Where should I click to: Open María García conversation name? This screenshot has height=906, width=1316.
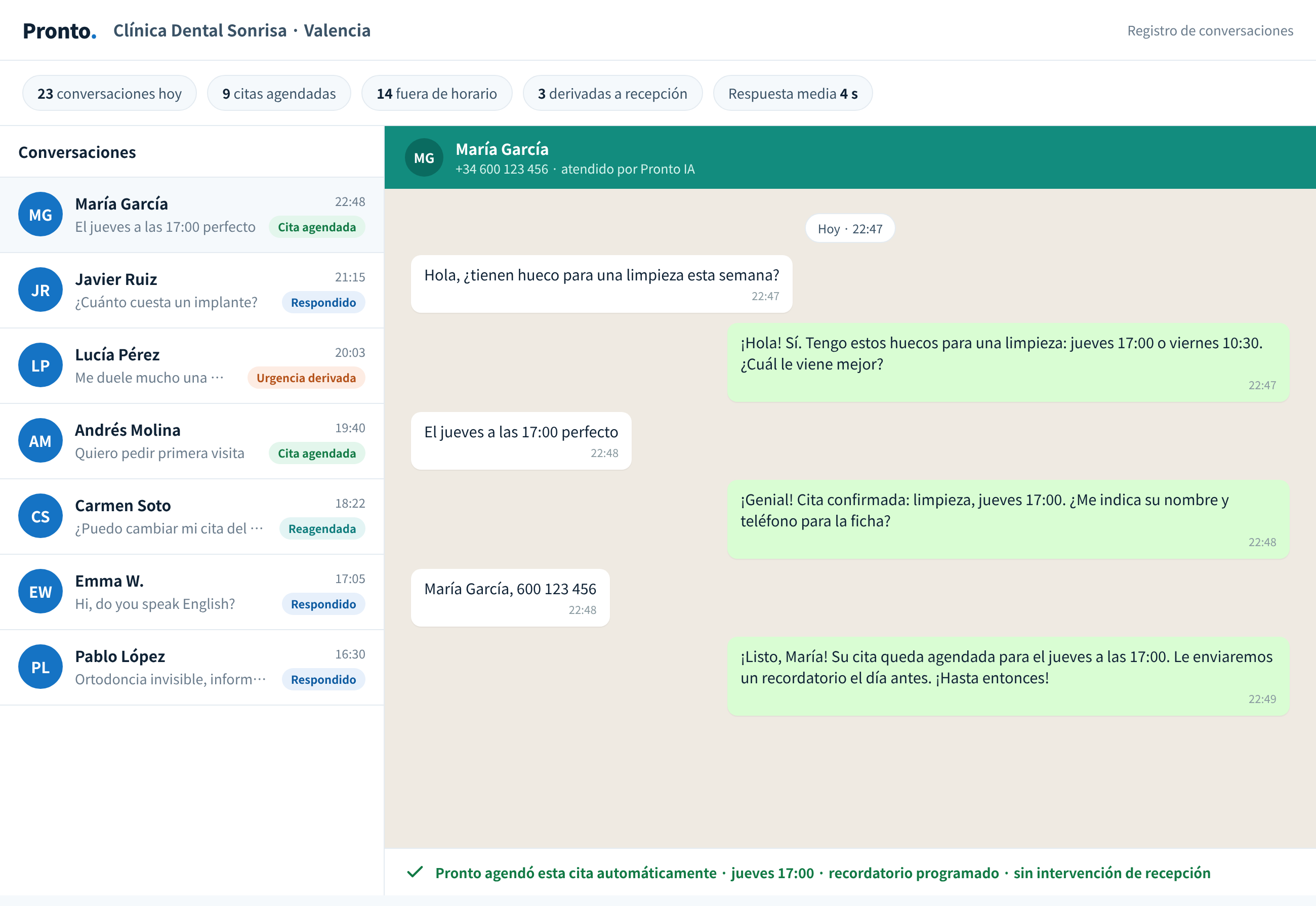pos(121,204)
